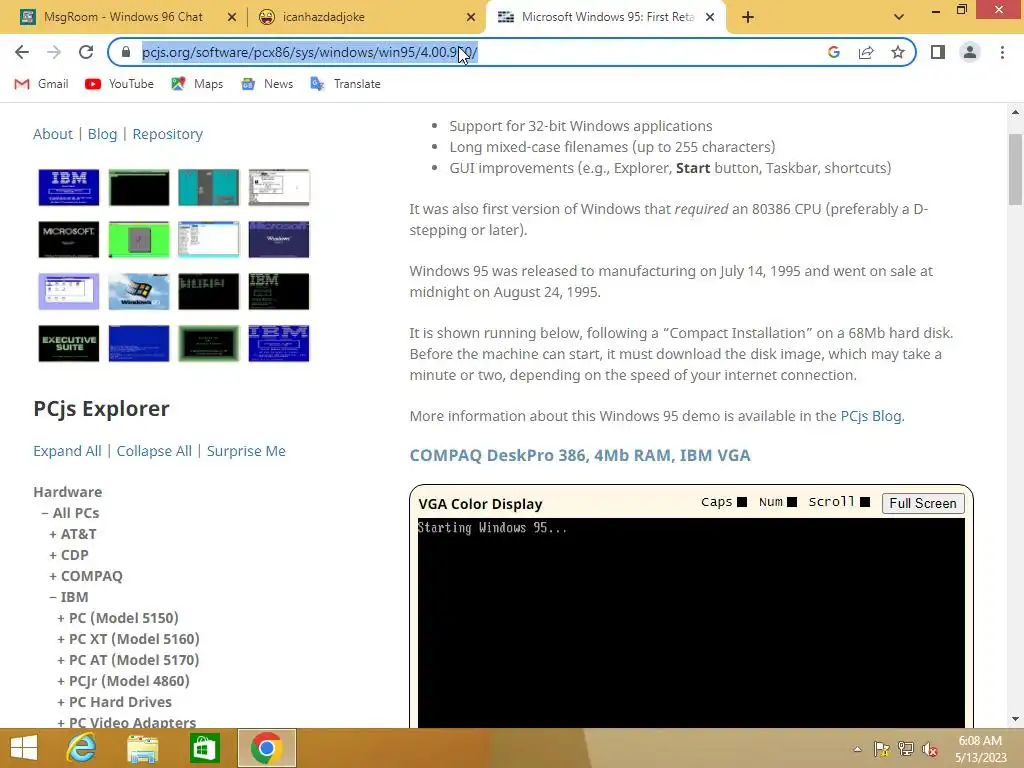
Task: Open the Maps bookmark
Action: point(197,84)
